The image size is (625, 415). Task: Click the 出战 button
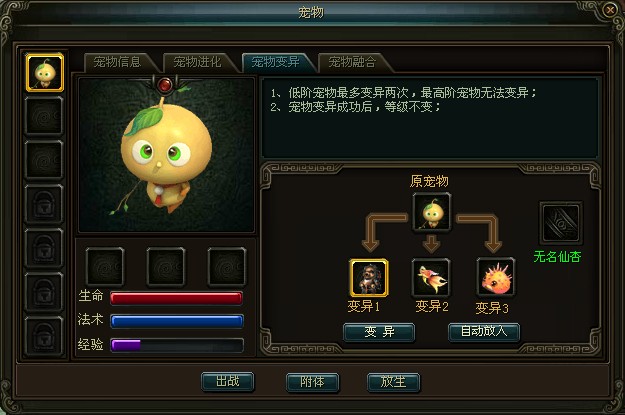[x=228, y=382]
